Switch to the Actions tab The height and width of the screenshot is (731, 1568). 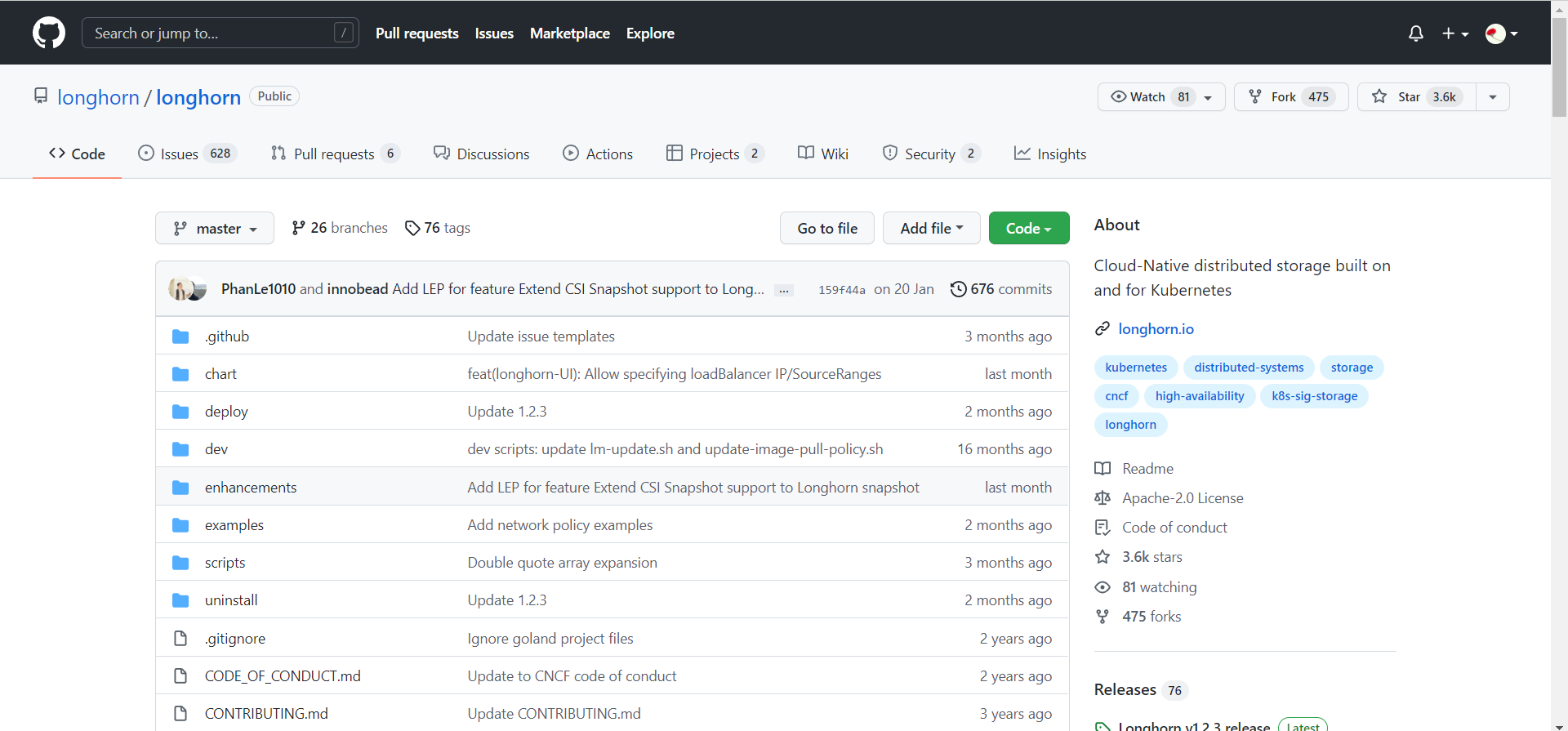(x=598, y=154)
